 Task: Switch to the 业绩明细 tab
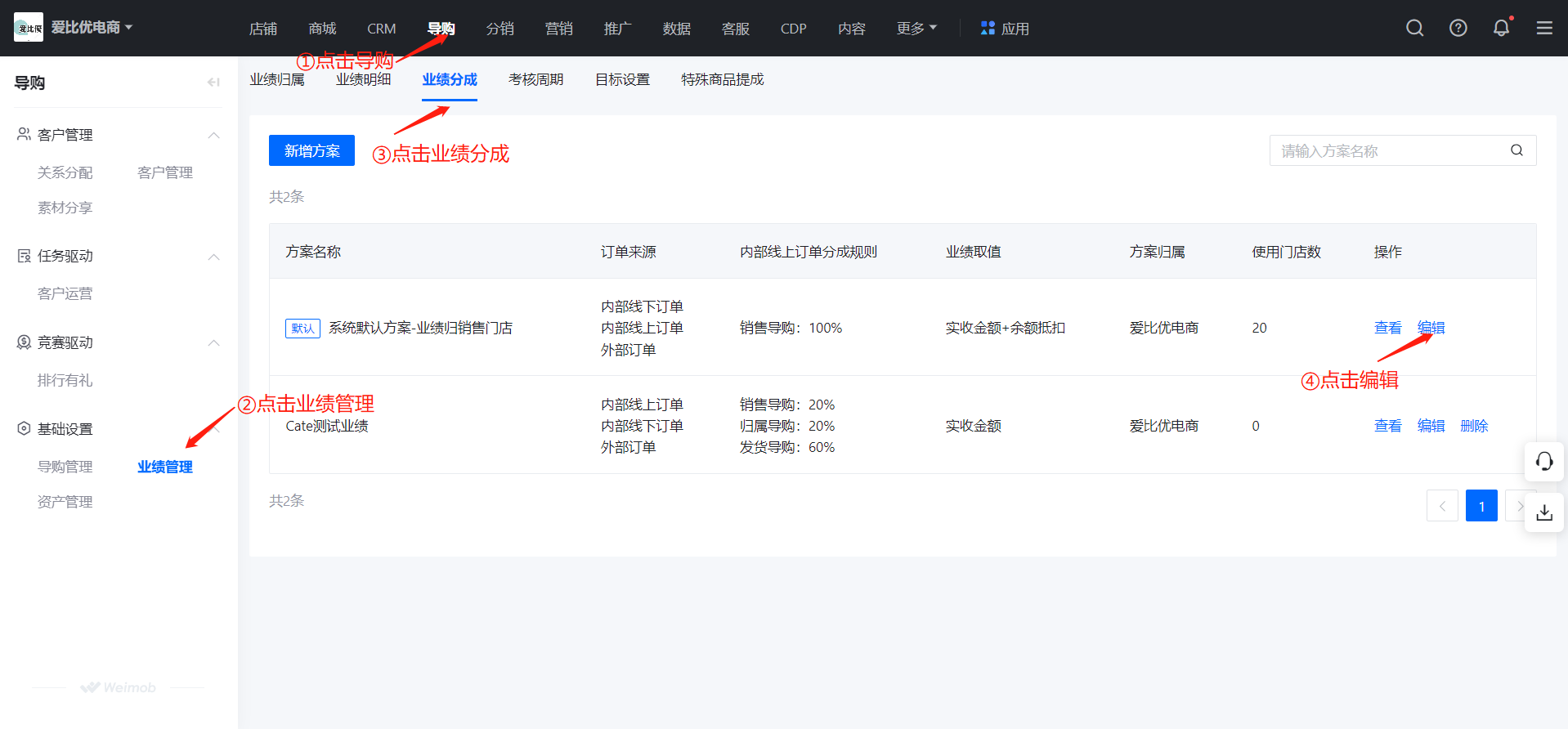point(363,79)
